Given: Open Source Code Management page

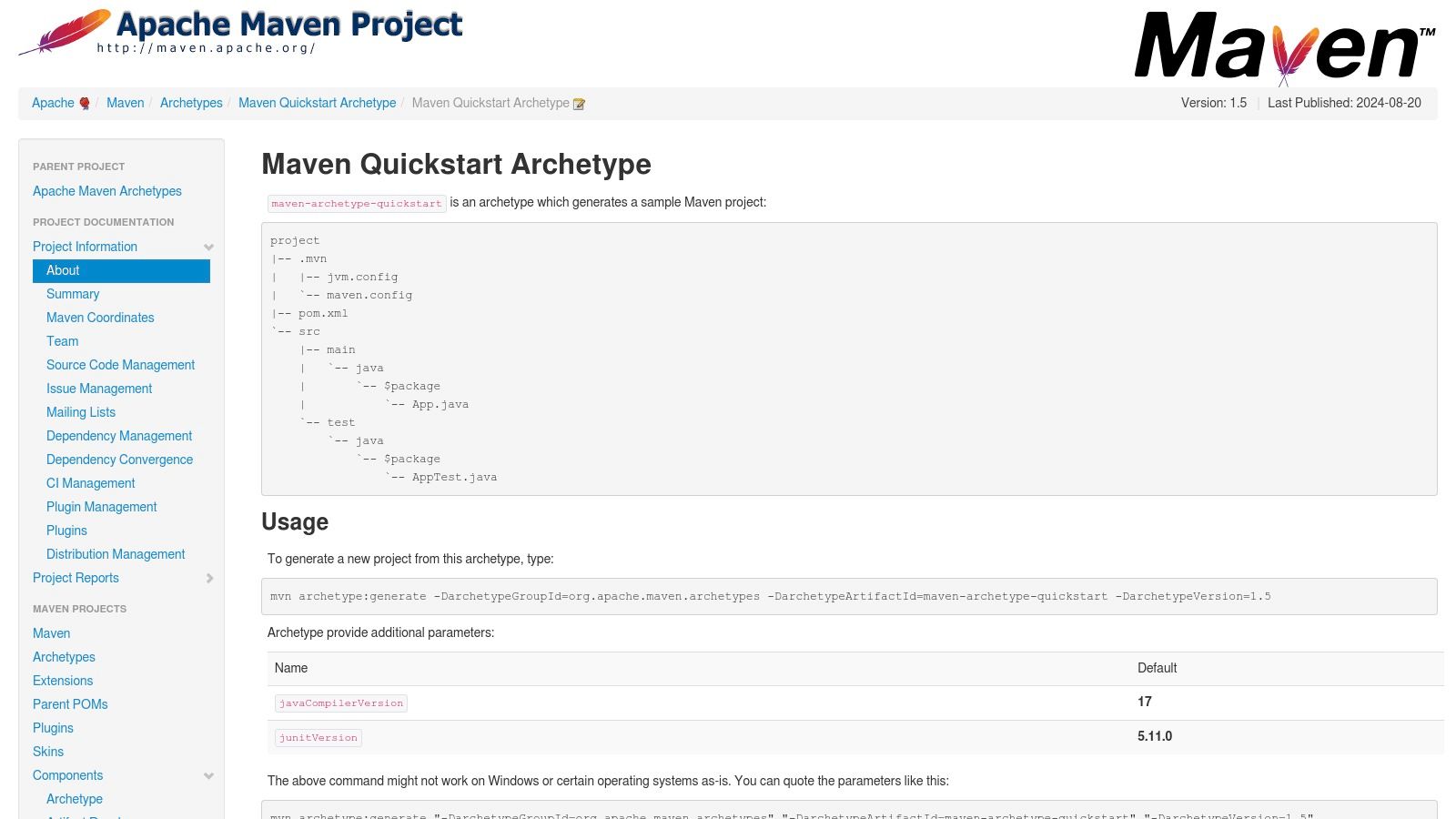Looking at the screenshot, I should click(120, 365).
